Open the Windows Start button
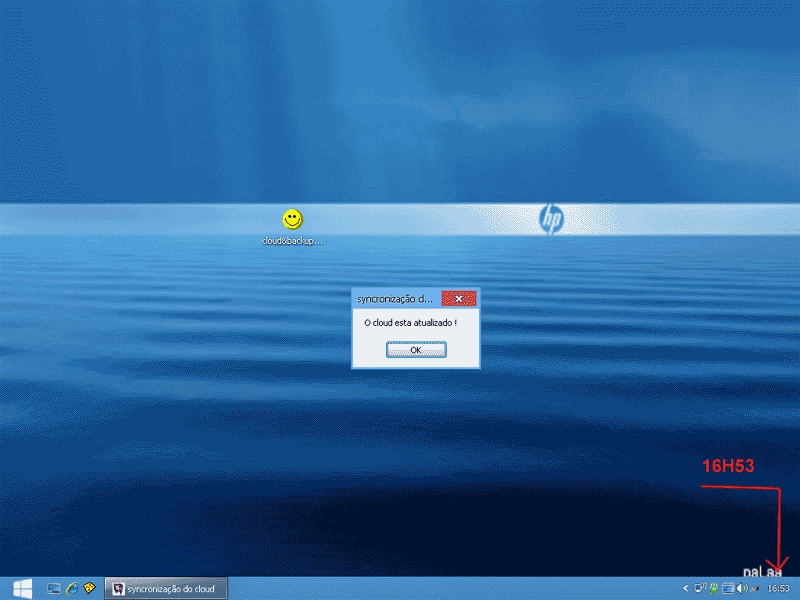 pos(22,589)
